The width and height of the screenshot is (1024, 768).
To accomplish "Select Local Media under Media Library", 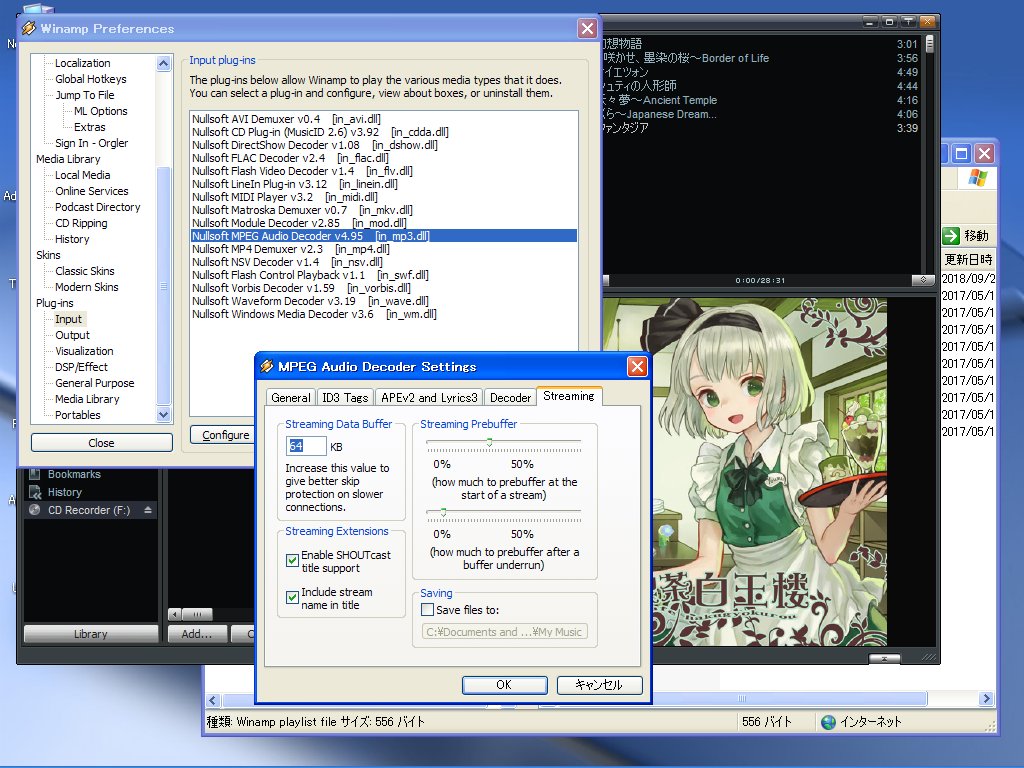I will tap(82, 175).
